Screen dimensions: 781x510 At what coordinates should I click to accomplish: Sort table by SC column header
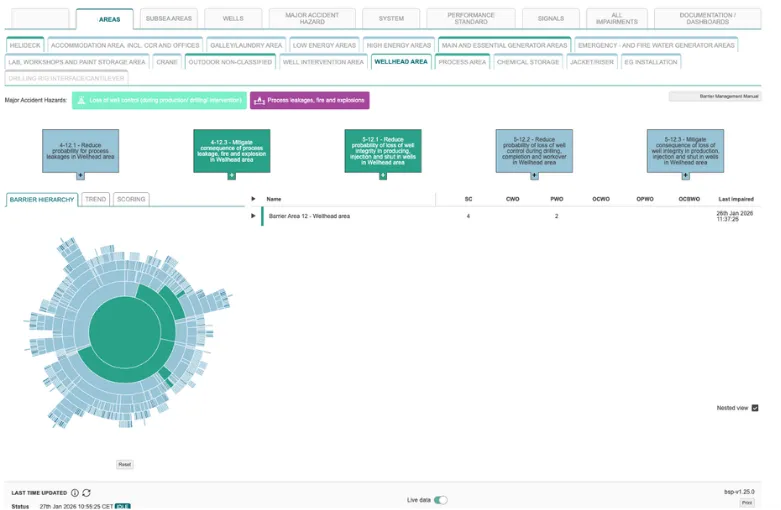click(x=468, y=199)
